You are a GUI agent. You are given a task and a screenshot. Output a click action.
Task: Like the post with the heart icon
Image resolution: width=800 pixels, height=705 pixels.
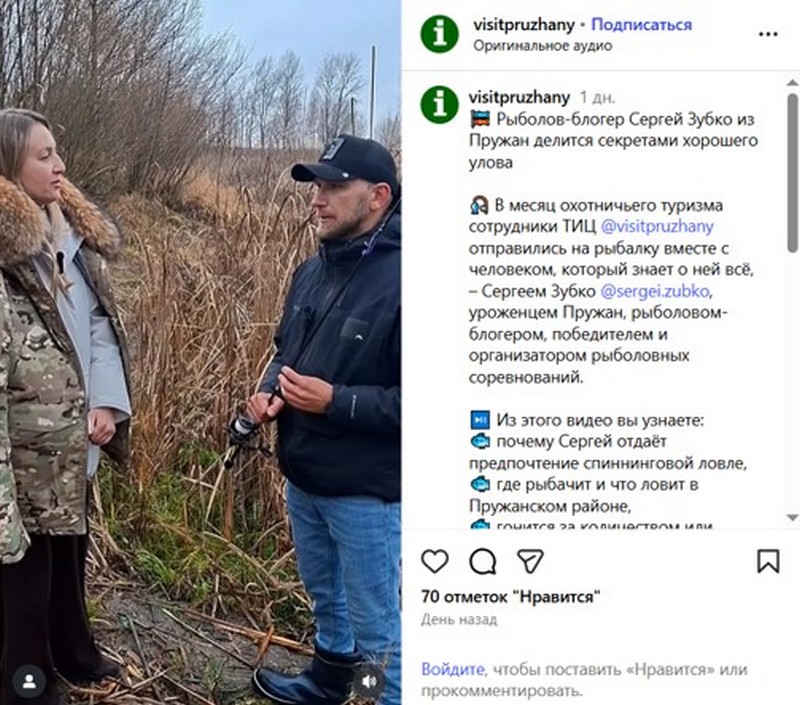[435, 561]
